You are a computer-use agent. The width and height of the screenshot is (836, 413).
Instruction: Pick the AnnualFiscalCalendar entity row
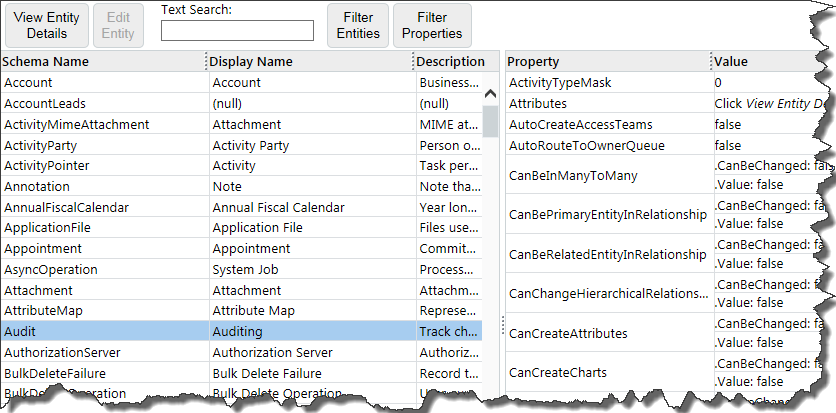coord(100,207)
